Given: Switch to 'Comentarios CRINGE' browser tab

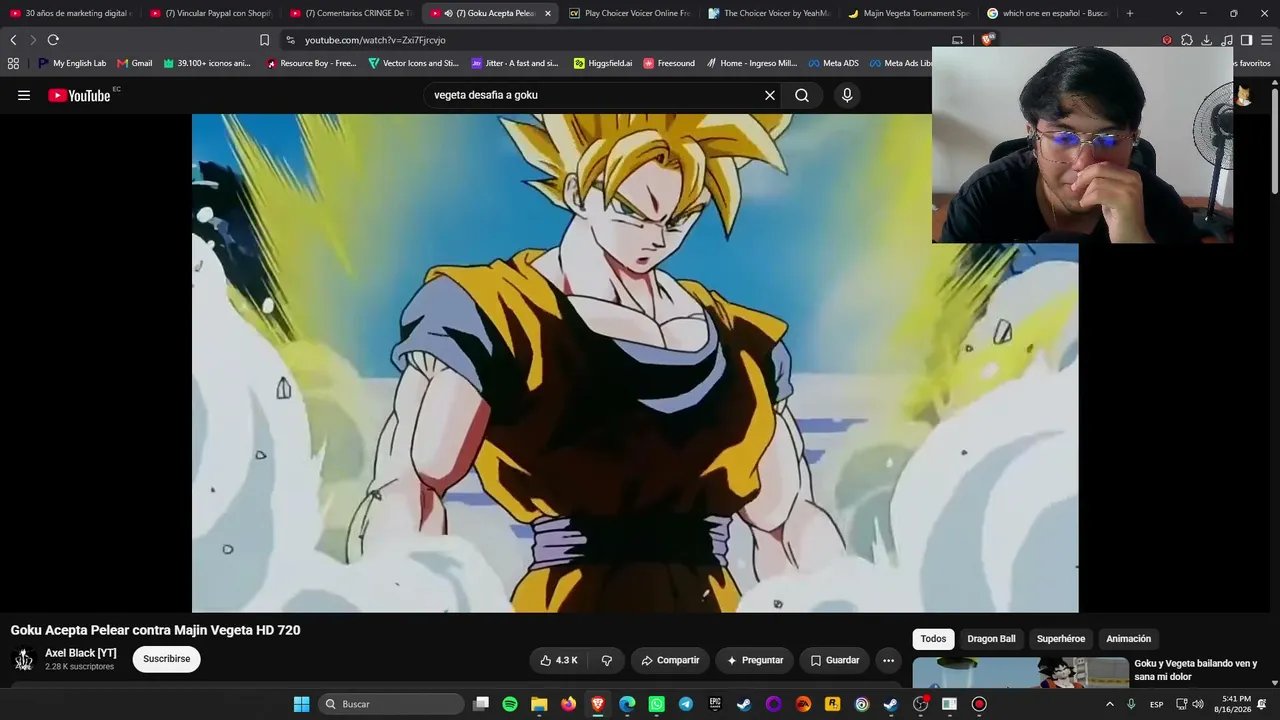Looking at the screenshot, I should (350, 13).
